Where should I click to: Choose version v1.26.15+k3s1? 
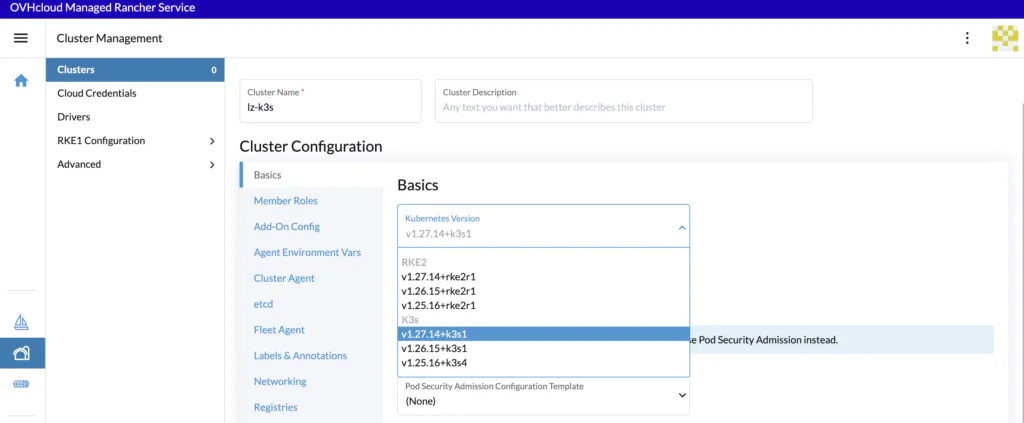point(543,349)
